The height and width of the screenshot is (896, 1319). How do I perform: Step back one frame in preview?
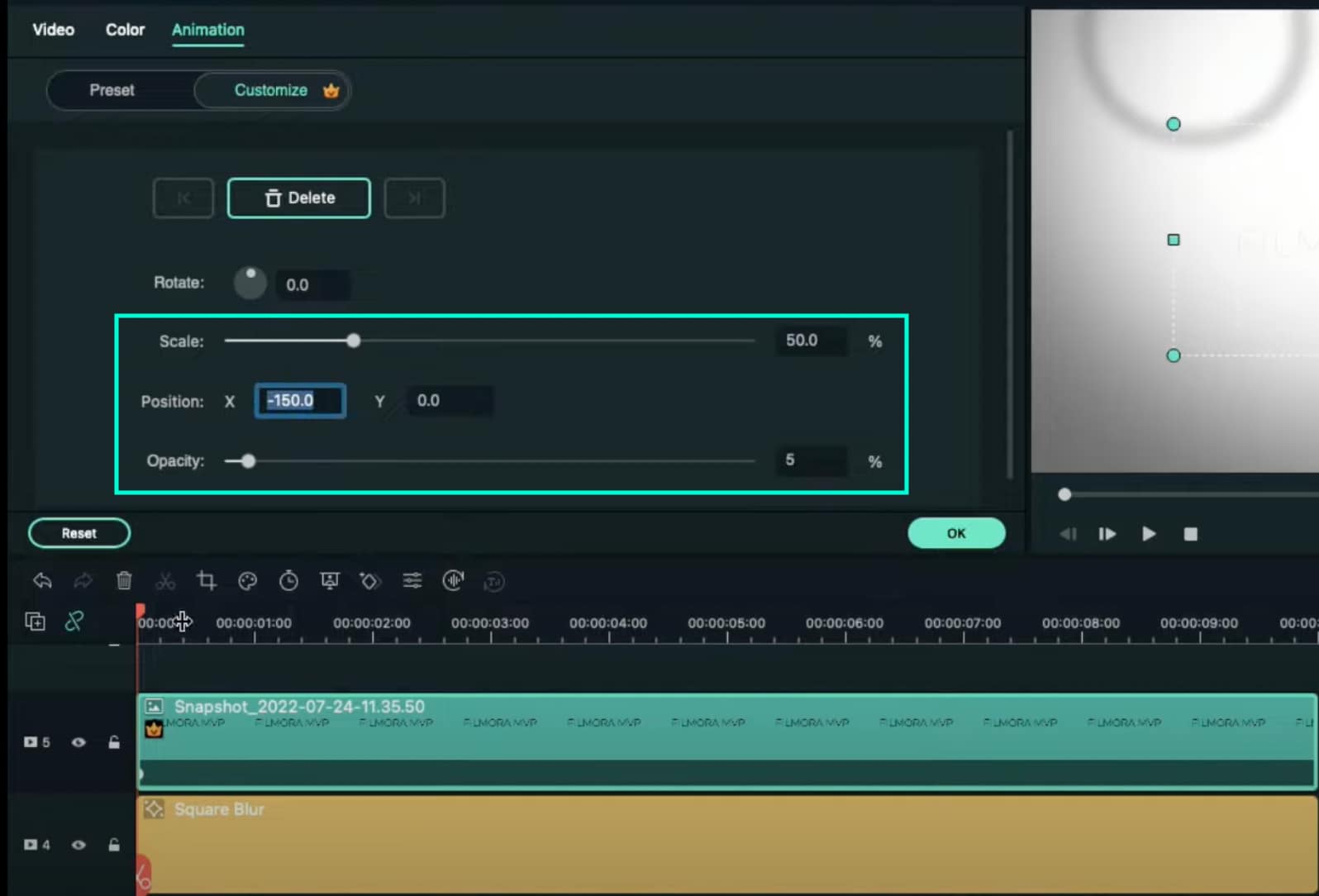click(x=1068, y=534)
